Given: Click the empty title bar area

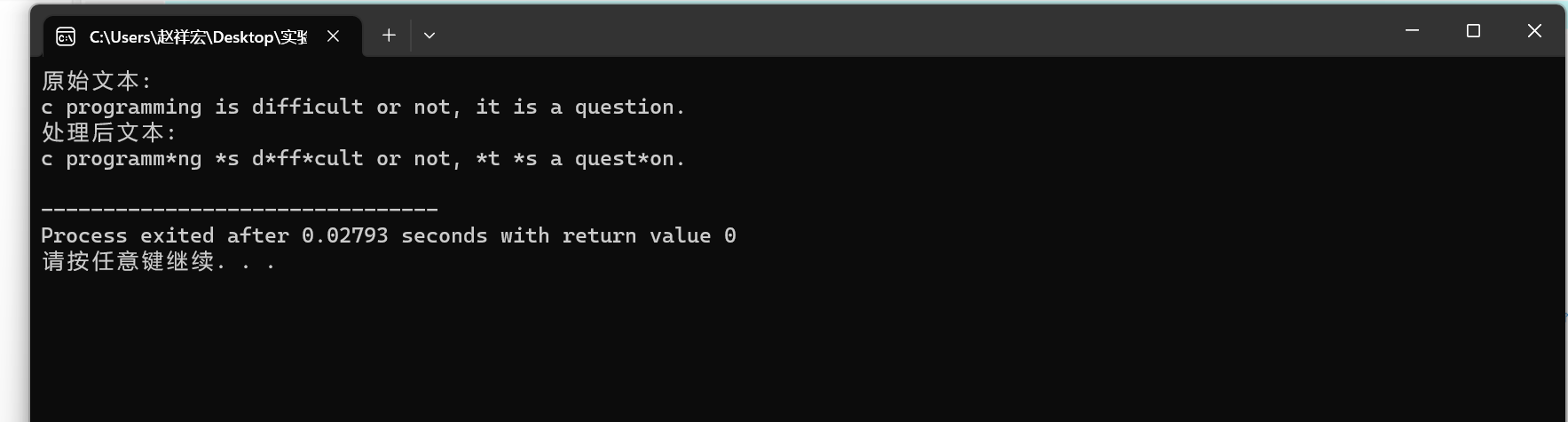Looking at the screenshot, I should pos(887,32).
